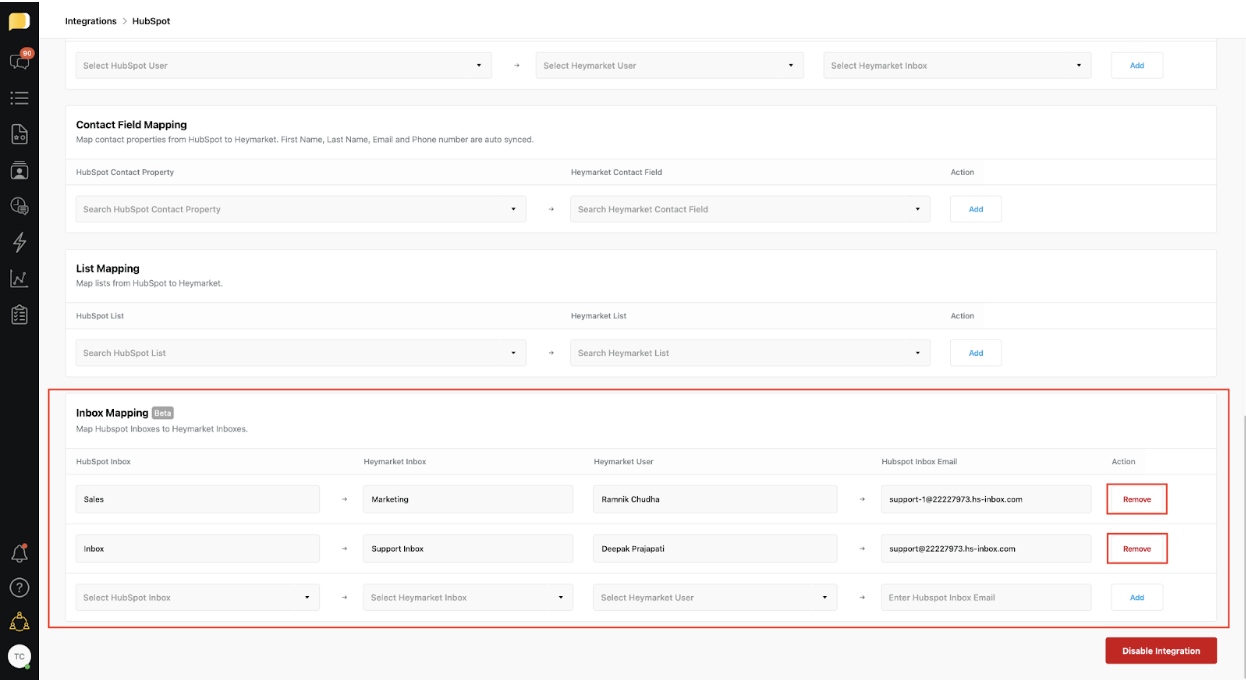This screenshot has height=680, width=1246.
Task: Click Add in Contact Field Mapping
Action: (x=976, y=209)
